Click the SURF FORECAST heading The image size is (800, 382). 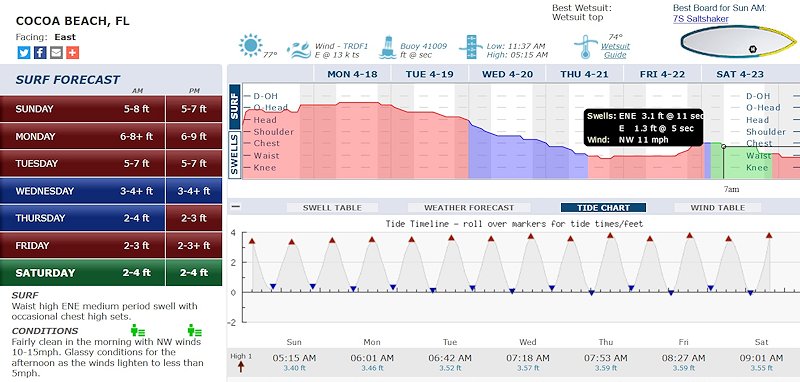click(x=67, y=80)
